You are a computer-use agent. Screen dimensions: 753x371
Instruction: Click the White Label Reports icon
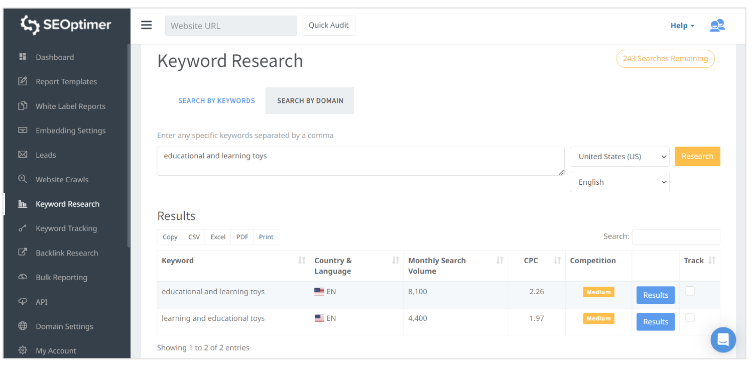tap(23, 106)
